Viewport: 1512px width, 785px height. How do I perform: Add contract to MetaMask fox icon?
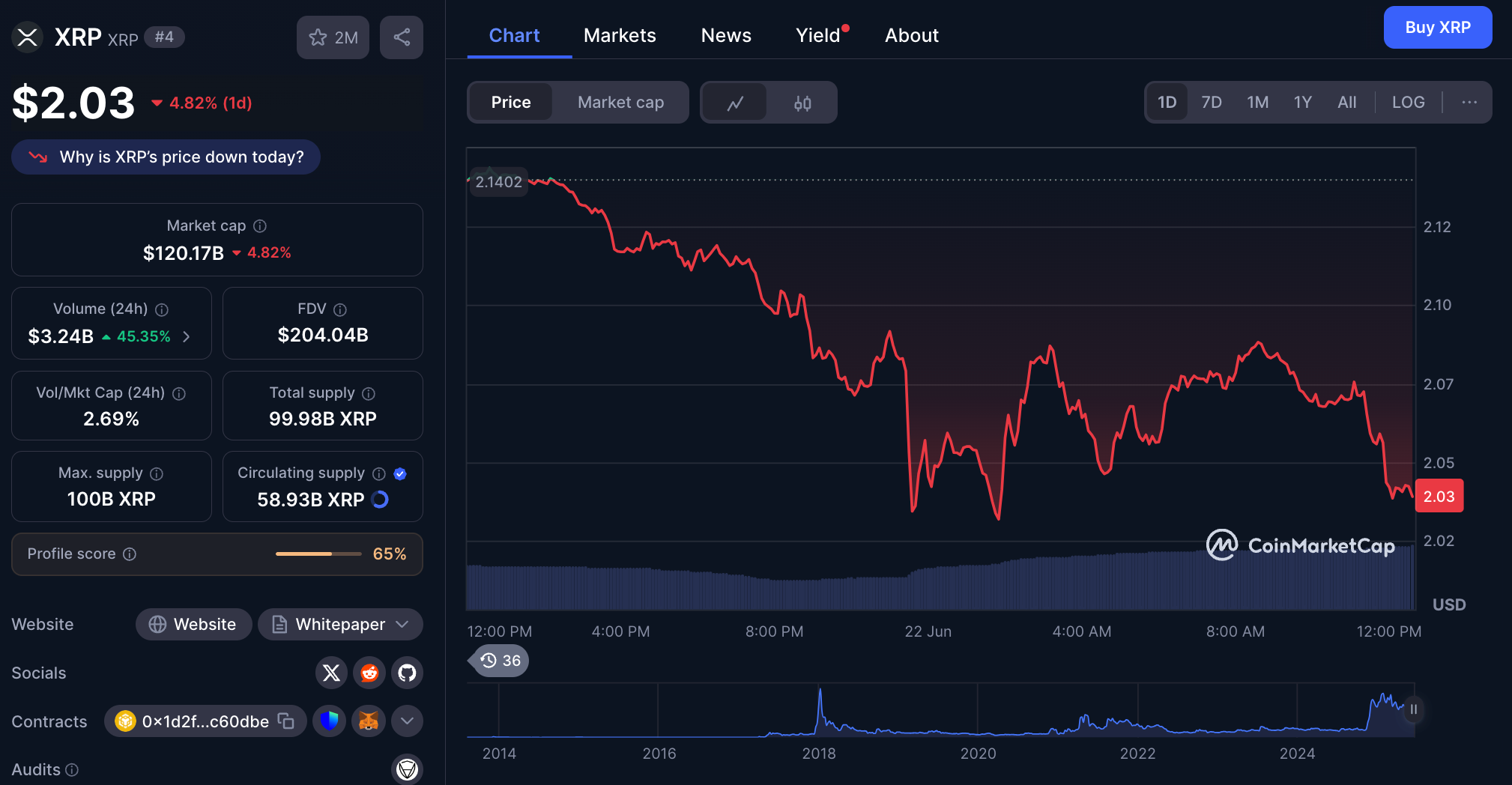click(369, 721)
